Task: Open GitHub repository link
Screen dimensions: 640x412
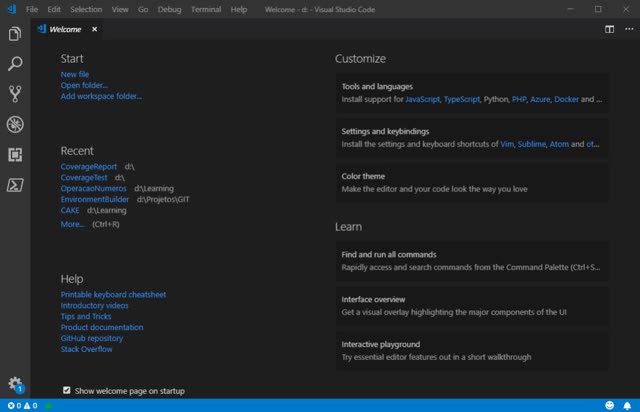Action: click(x=92, y=339)
